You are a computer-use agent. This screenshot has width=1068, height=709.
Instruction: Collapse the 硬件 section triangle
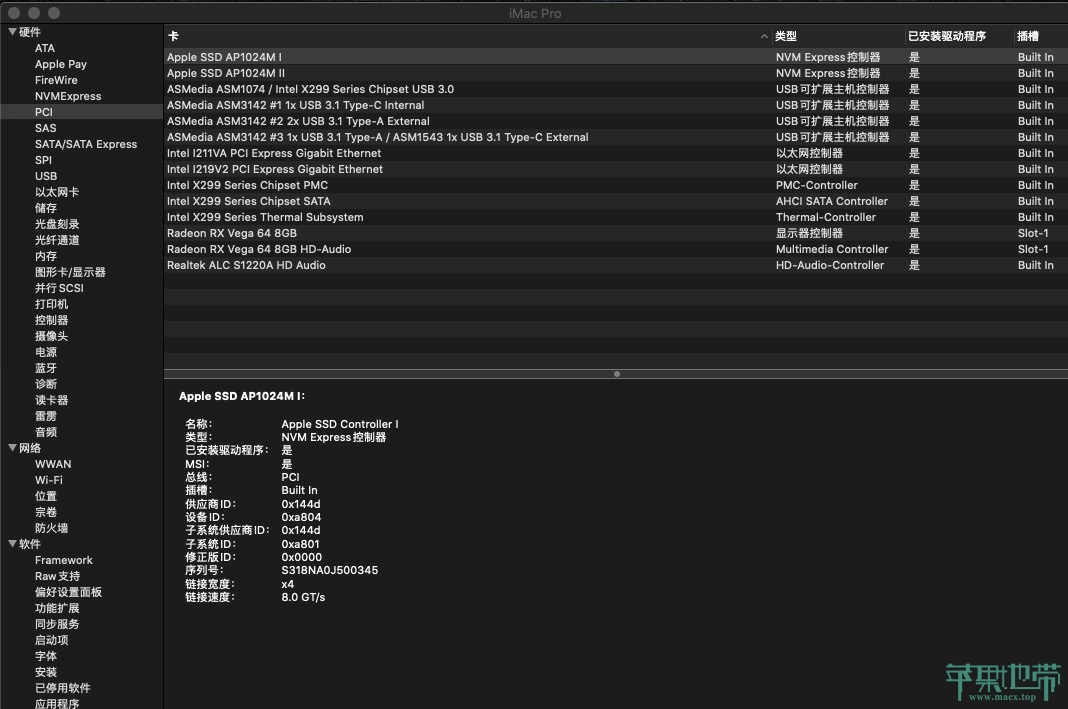[x=12, y=32]
